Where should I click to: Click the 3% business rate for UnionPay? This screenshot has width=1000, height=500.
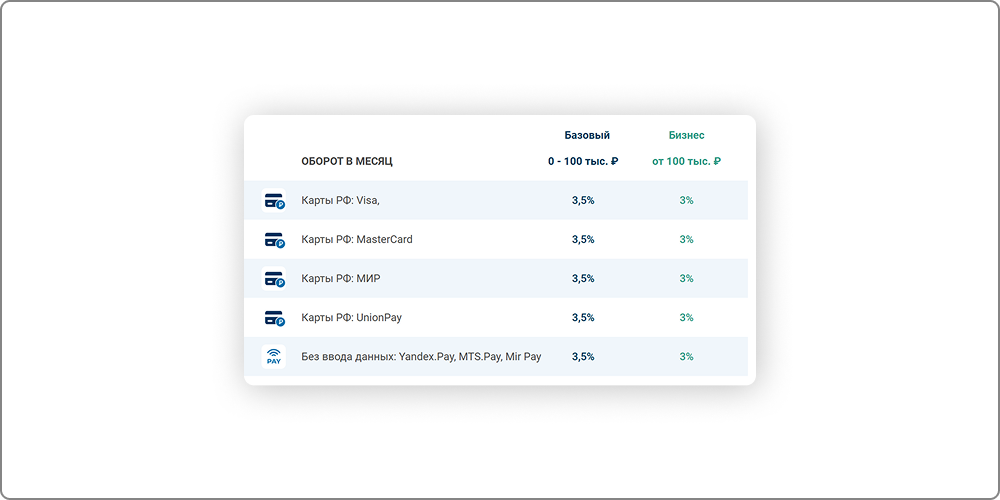coord(686,318)
